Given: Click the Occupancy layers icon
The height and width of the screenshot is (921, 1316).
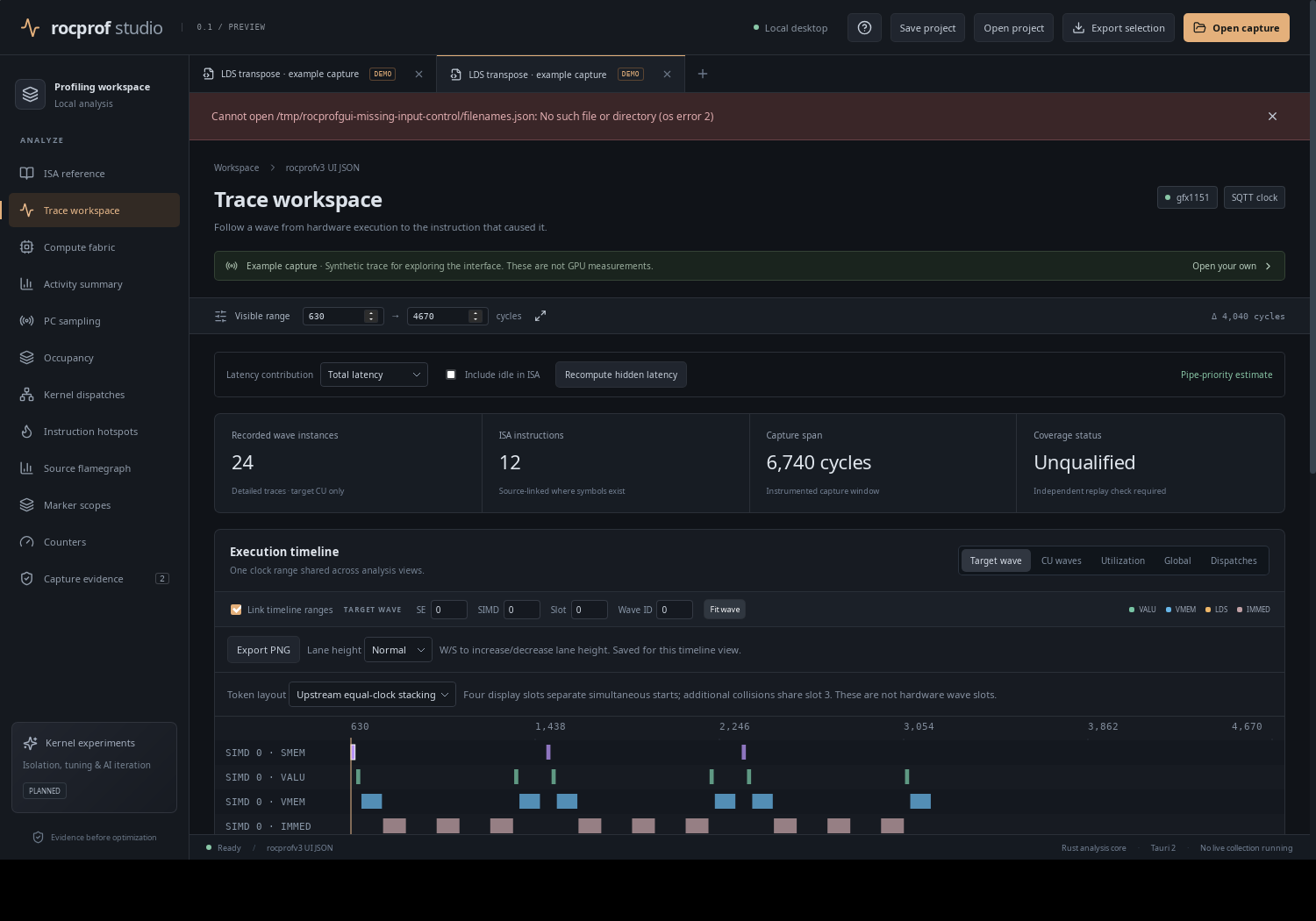Looking at the screenshot, I should tap(27, 358).
